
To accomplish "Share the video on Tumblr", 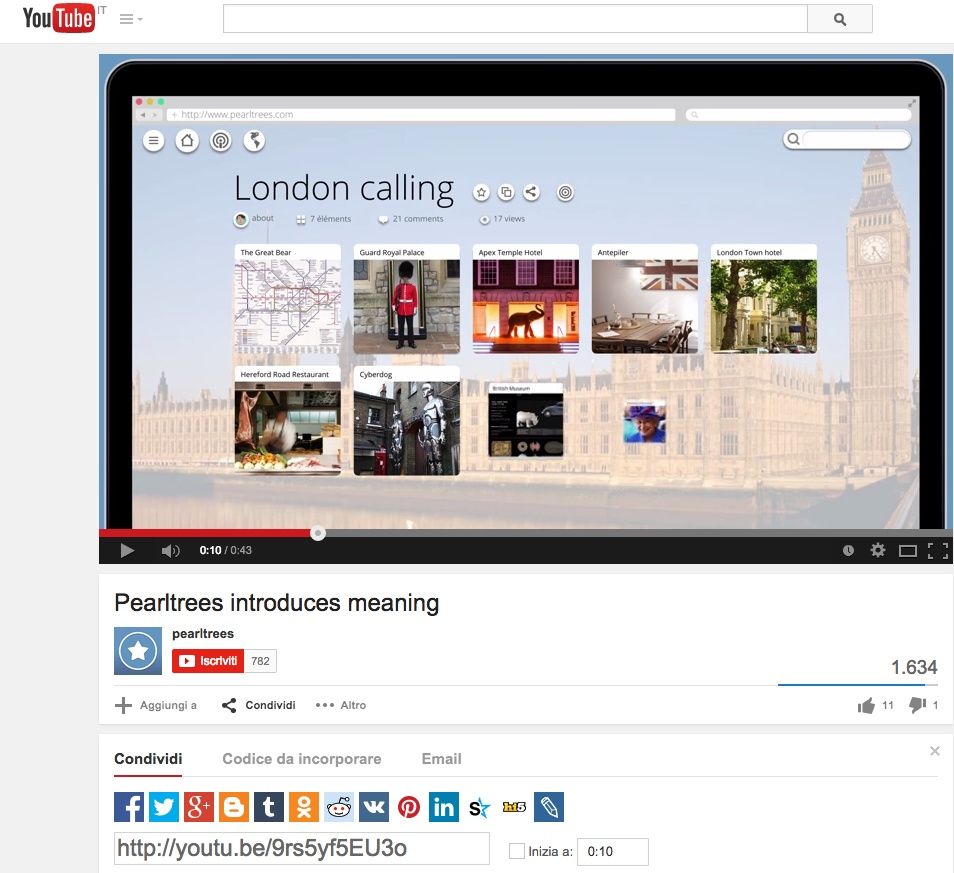I will (x=269, y=807).
